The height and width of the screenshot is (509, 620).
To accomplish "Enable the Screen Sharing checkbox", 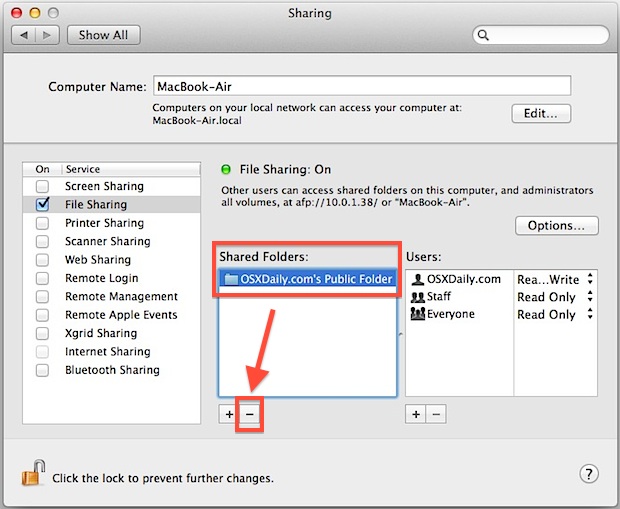I will (x=42, y=186).
